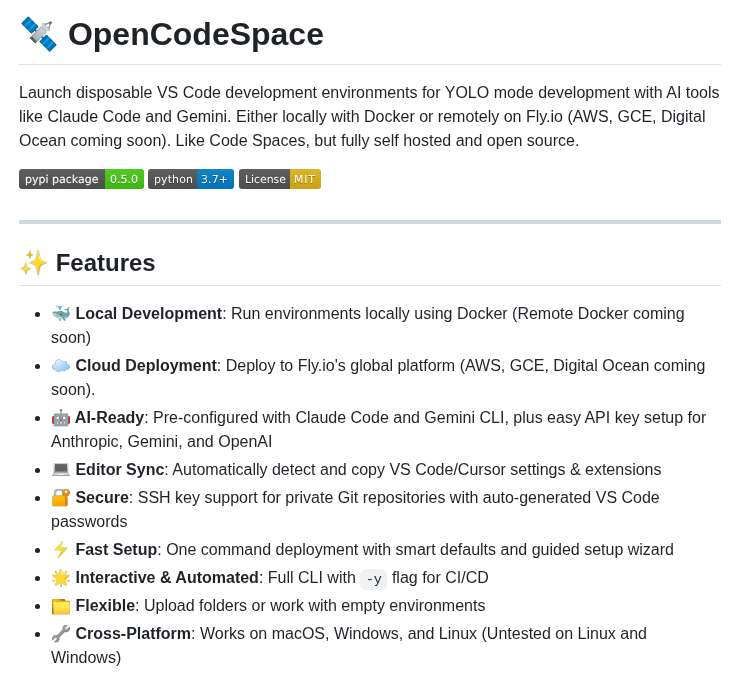
Task: Click the Features heading text
Action: pos(105,263)
